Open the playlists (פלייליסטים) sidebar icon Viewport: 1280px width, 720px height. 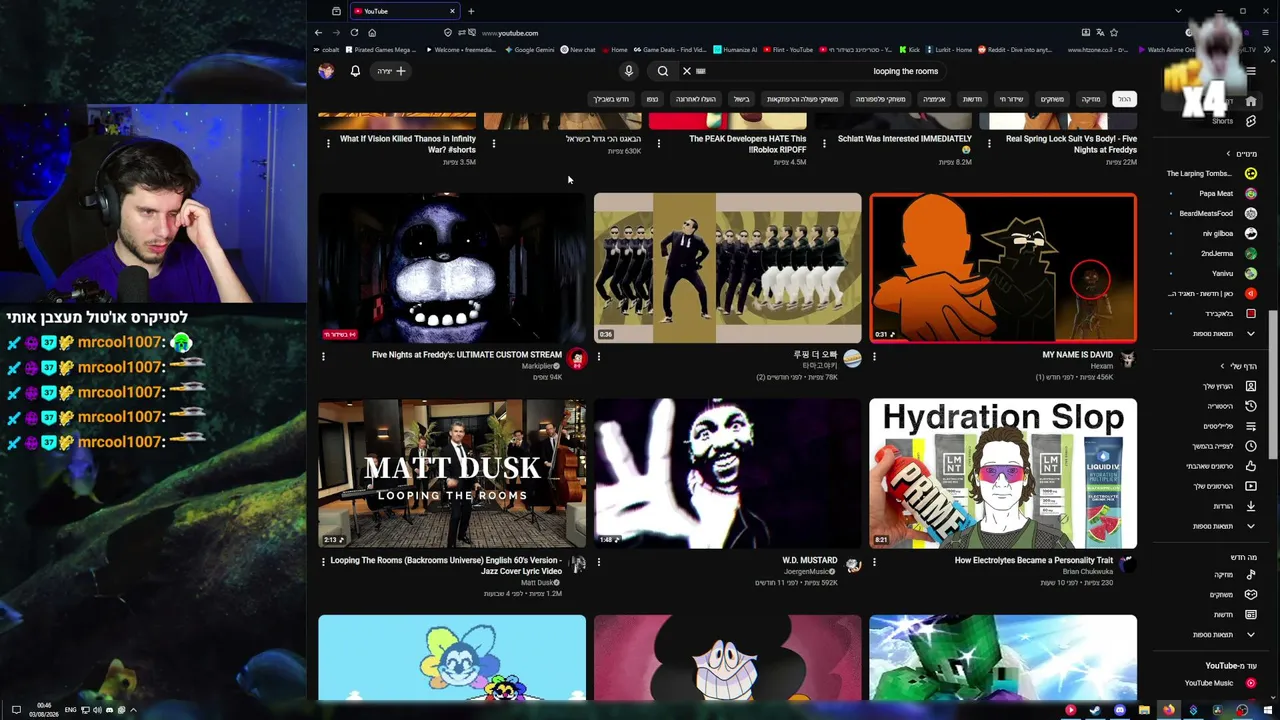pyautogui.click(x=1250, y=426)
